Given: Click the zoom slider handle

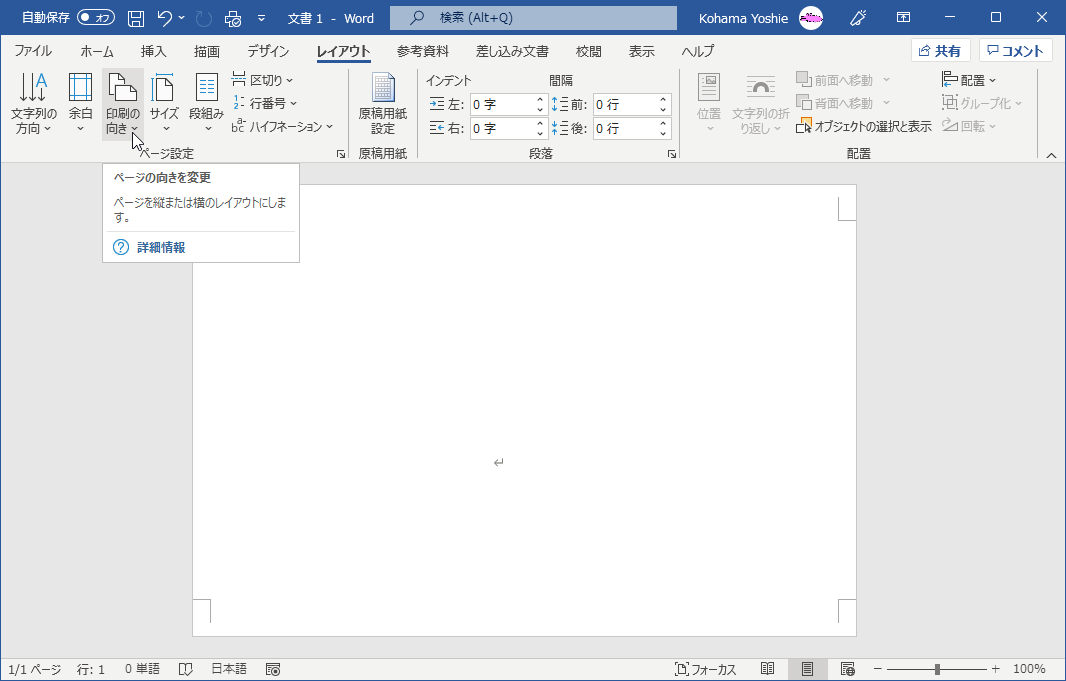Looking at the screenshot, I should [x=937, y=669].
